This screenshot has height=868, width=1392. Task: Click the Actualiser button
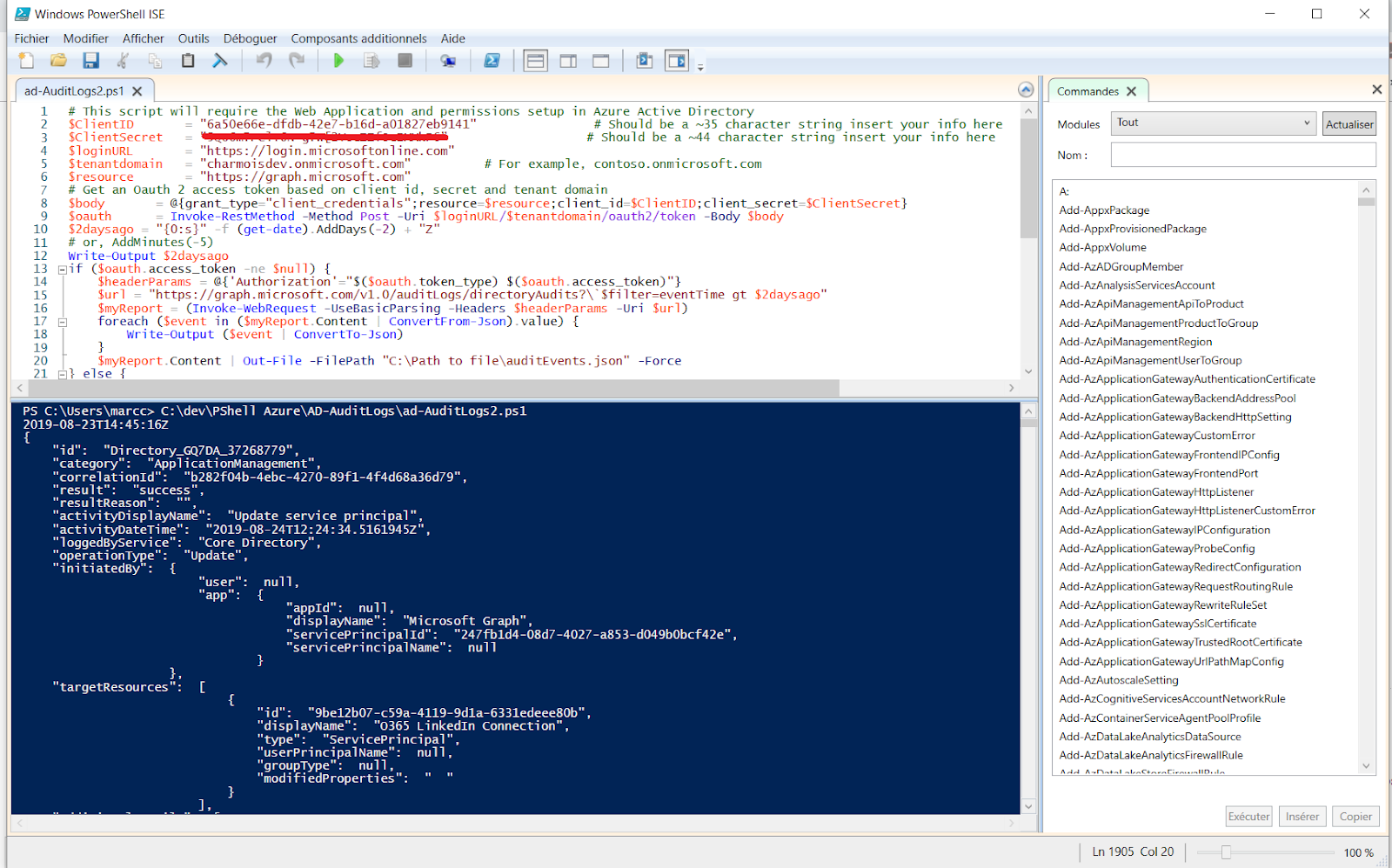pyautogui.click(x=1348, y=123)
